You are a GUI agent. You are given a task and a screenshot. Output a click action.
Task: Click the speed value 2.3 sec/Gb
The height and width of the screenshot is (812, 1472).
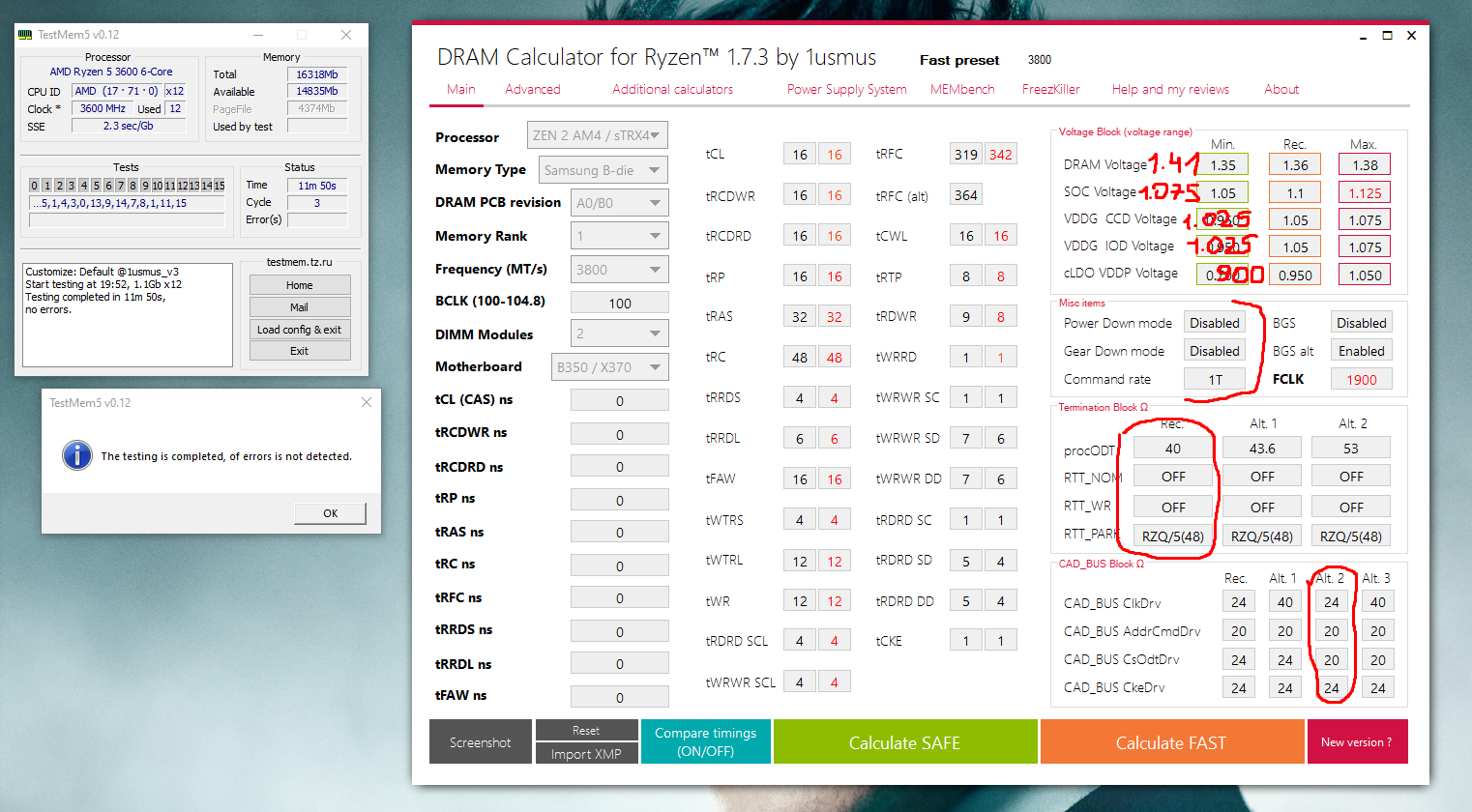click(129, 127)
